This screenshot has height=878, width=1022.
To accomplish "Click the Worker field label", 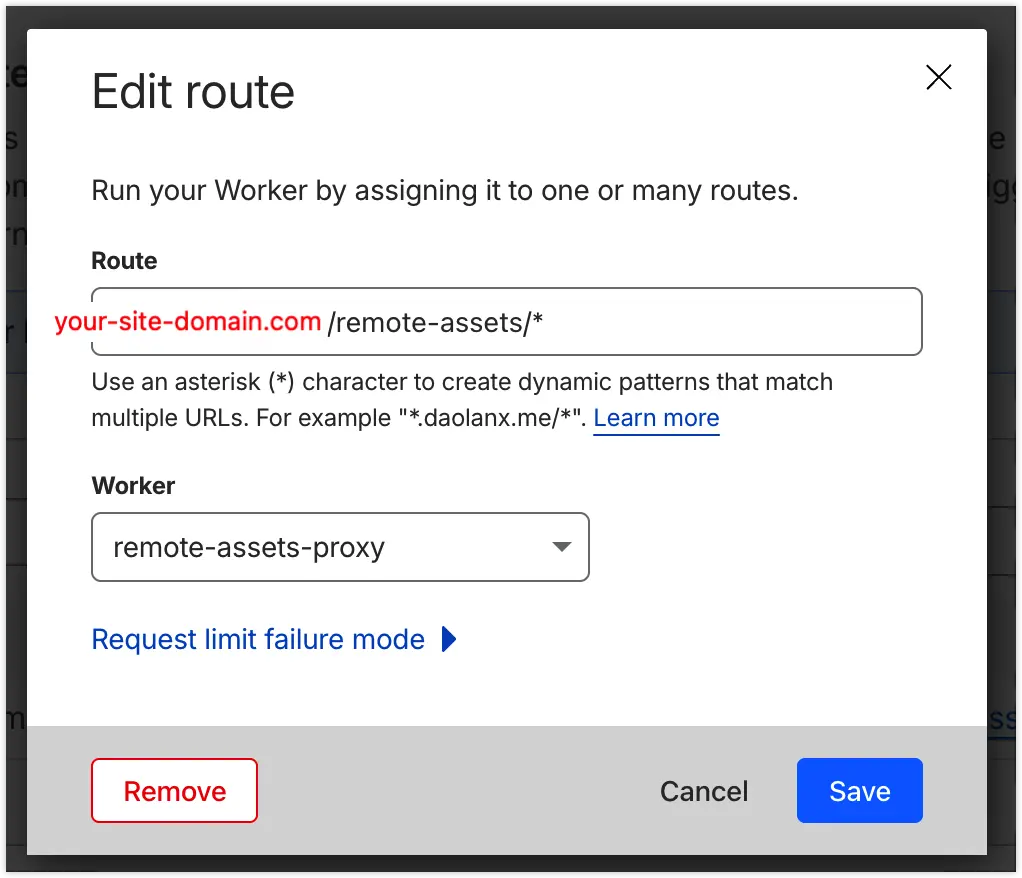I will 133,485.
